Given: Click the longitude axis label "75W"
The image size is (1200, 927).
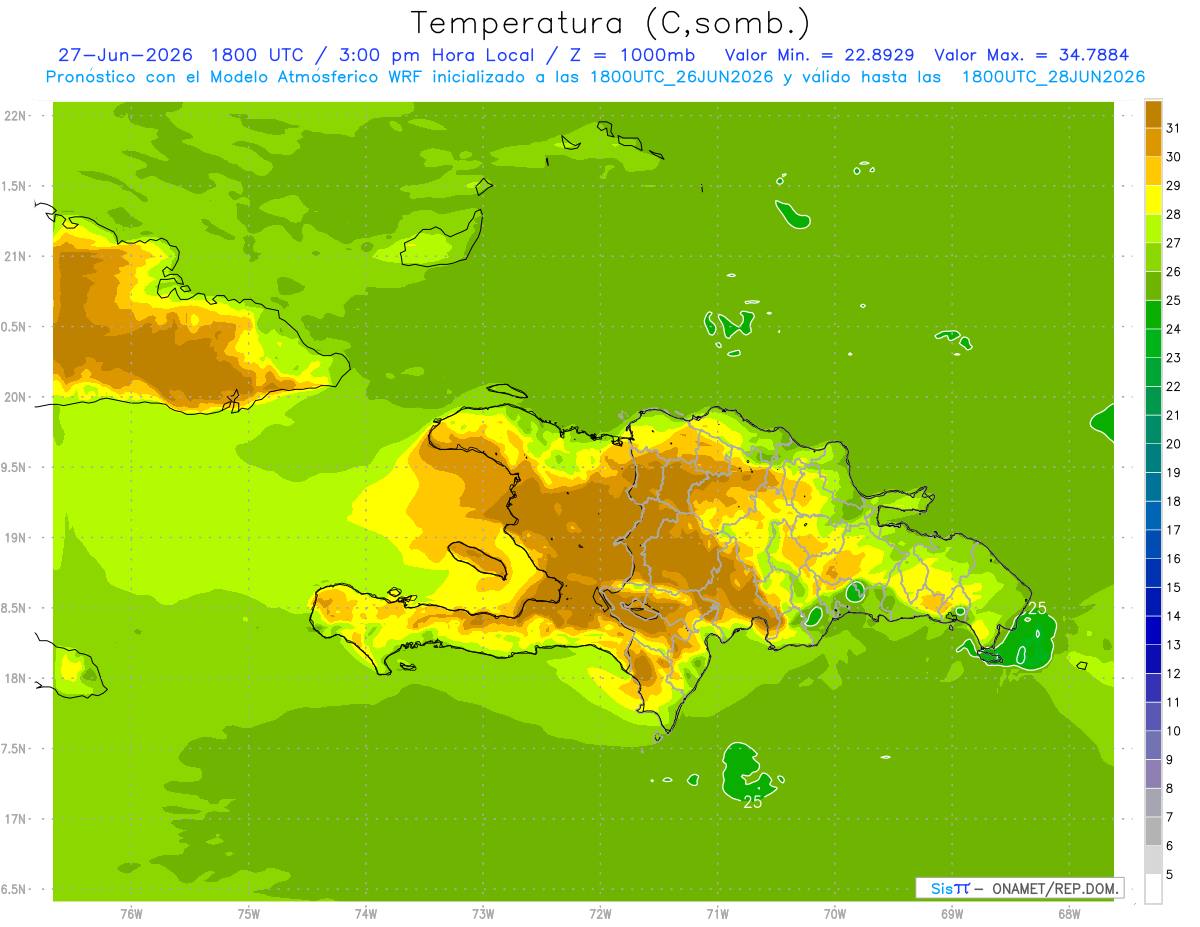Looking at the screenshot, I should click(249, 914).
